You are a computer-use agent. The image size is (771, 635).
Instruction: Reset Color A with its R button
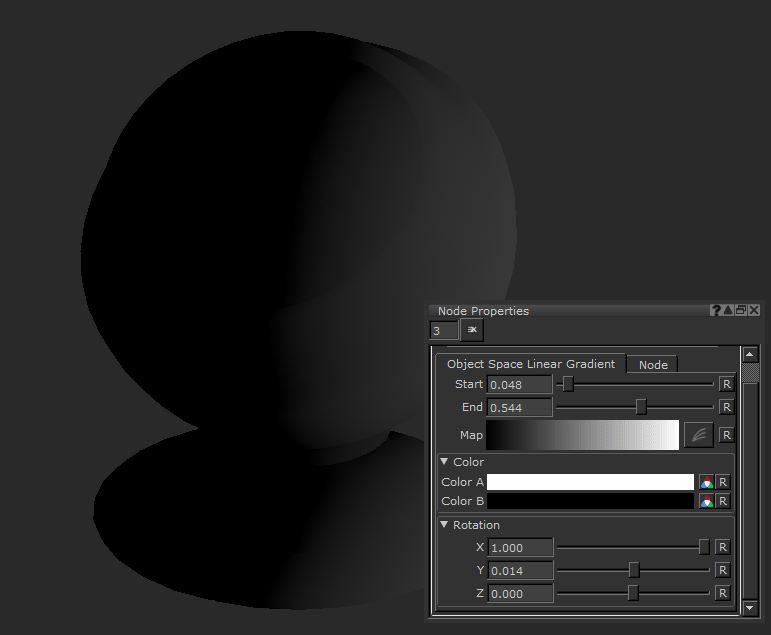723,482
